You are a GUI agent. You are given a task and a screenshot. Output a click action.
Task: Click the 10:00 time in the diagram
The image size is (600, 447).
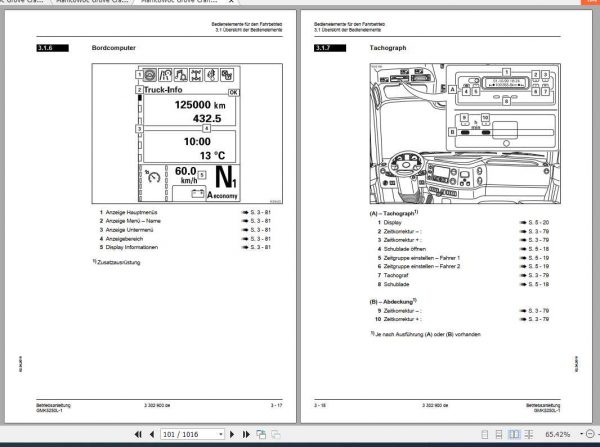(197, 142)
